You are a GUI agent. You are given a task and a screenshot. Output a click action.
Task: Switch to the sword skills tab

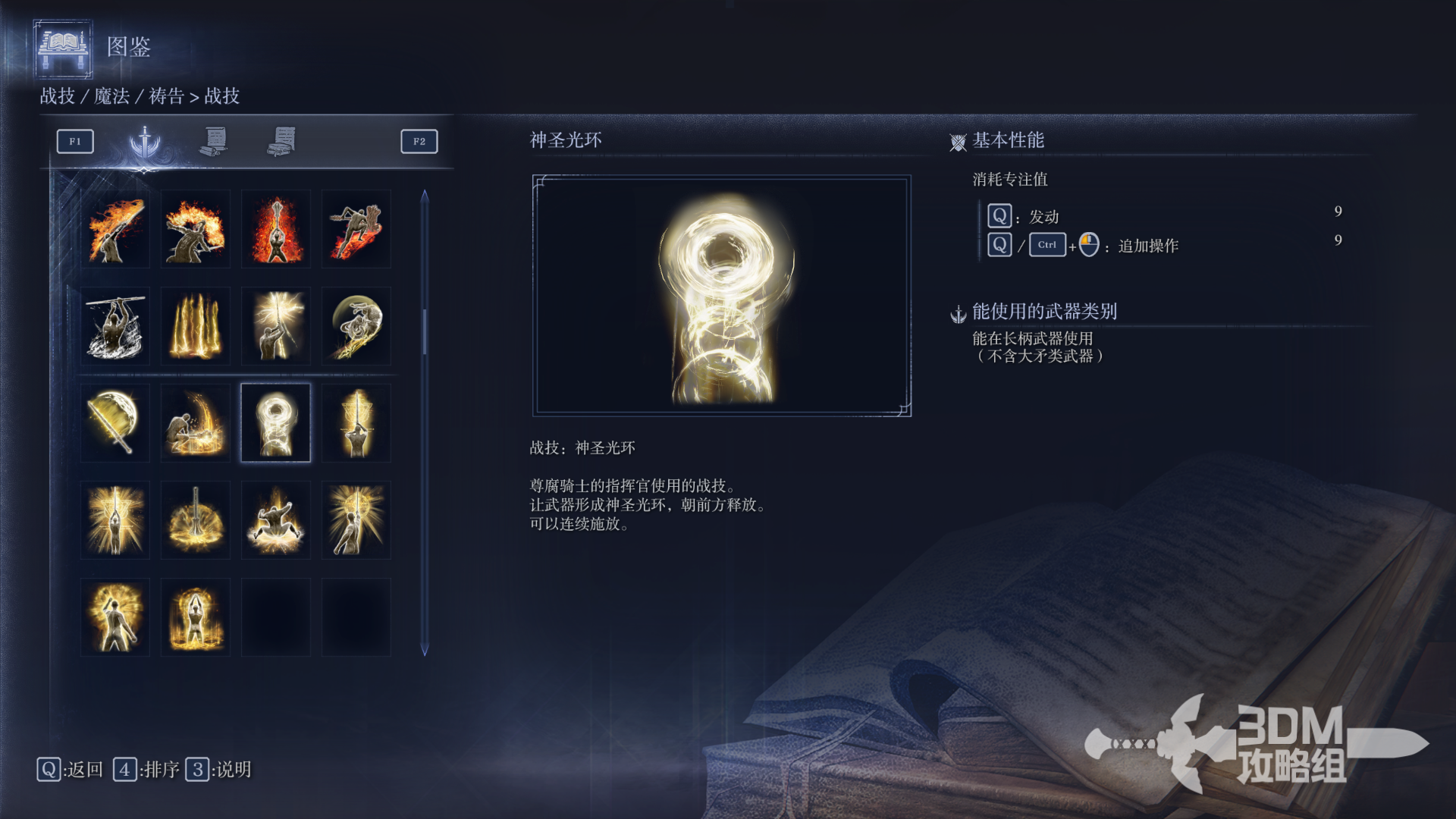pyautogui.click(x=144, y=142)
